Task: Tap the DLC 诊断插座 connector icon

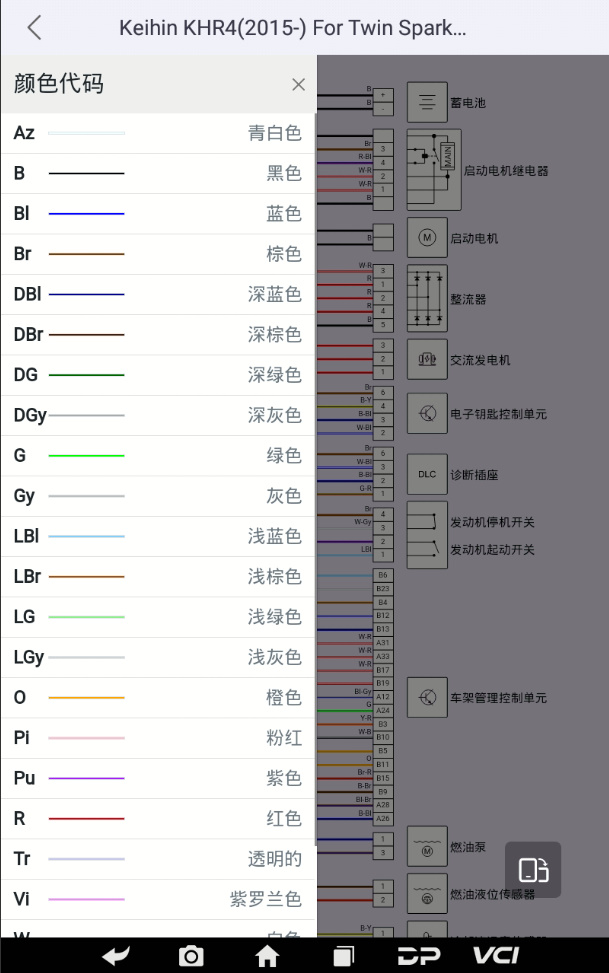Action: click(427, 474)
